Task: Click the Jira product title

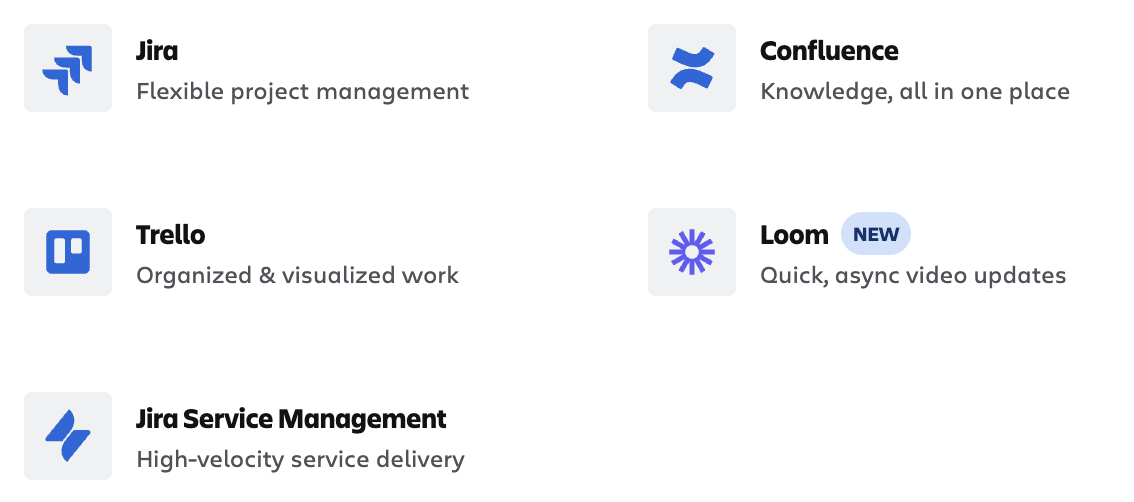Action: 157,51
